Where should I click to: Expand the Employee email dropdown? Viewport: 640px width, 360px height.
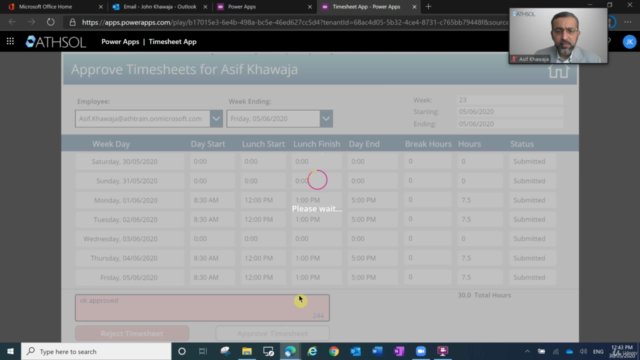216,118
